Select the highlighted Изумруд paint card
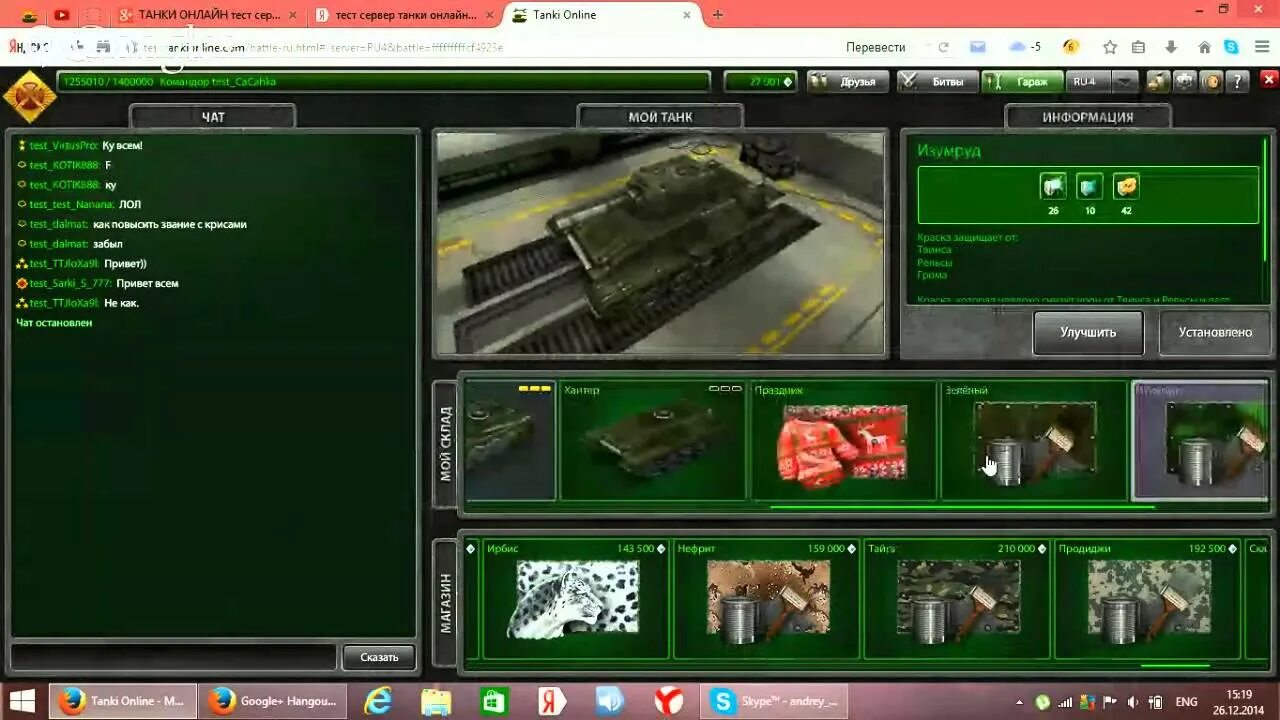This screenshot has width=1280, height=720. pos(1201,440)
